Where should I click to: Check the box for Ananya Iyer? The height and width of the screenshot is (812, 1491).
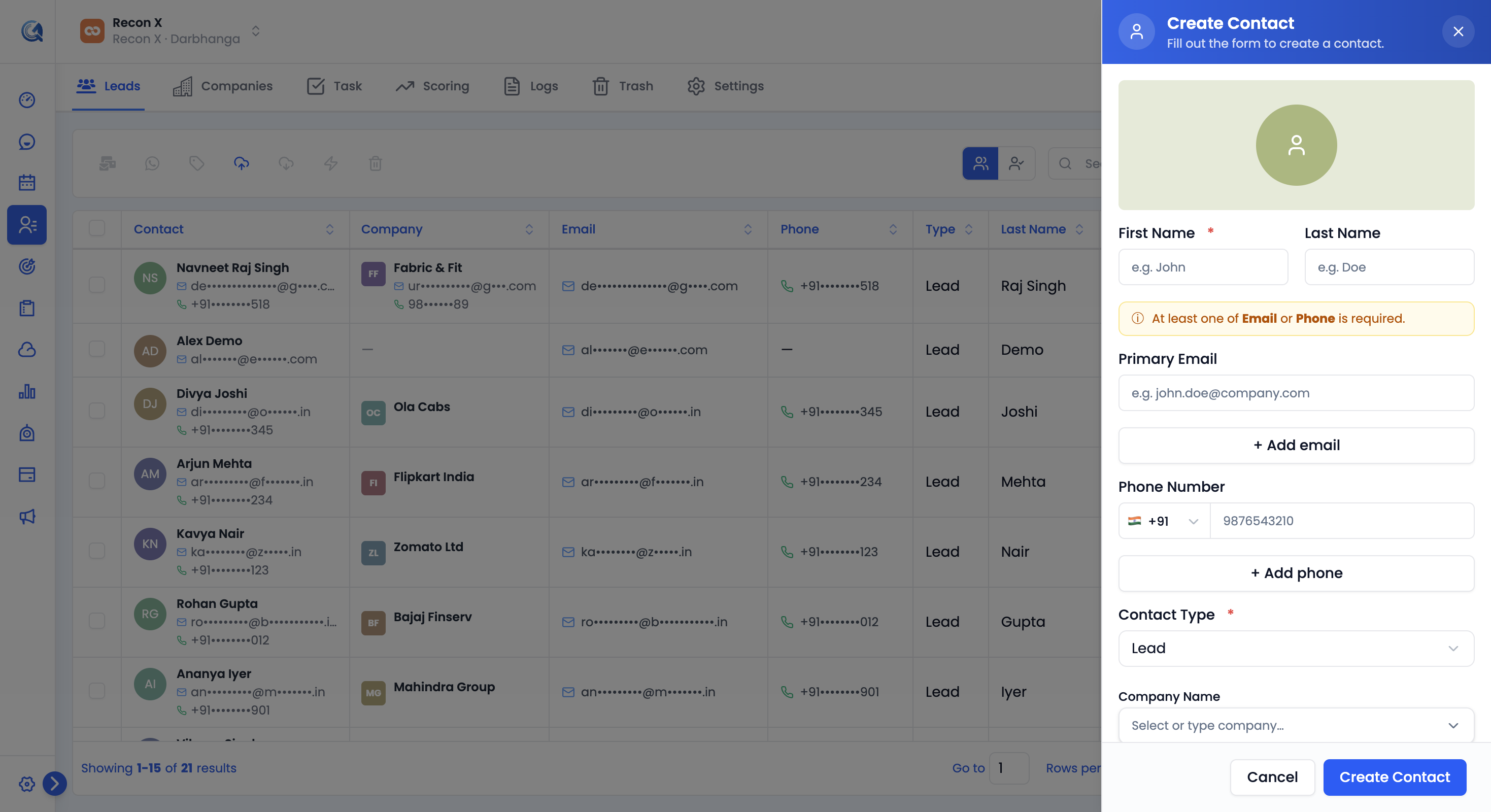(96, 691)
